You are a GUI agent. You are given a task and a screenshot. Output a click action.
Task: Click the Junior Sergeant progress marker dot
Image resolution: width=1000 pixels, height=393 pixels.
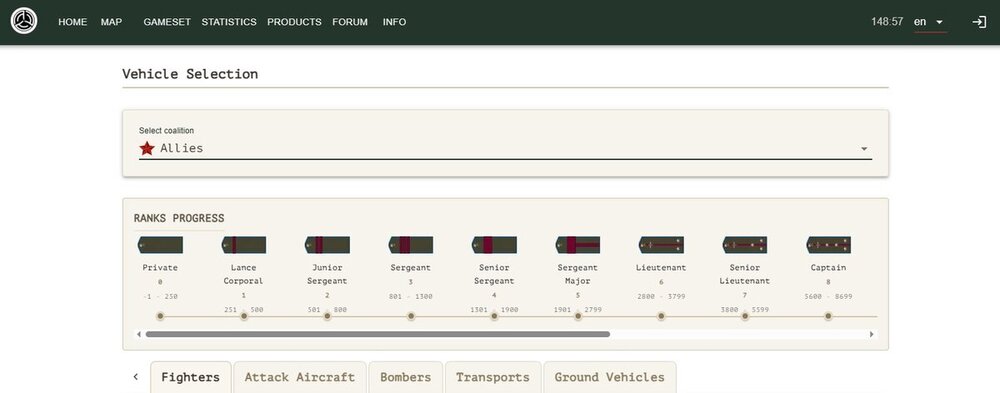coord(327,316)
